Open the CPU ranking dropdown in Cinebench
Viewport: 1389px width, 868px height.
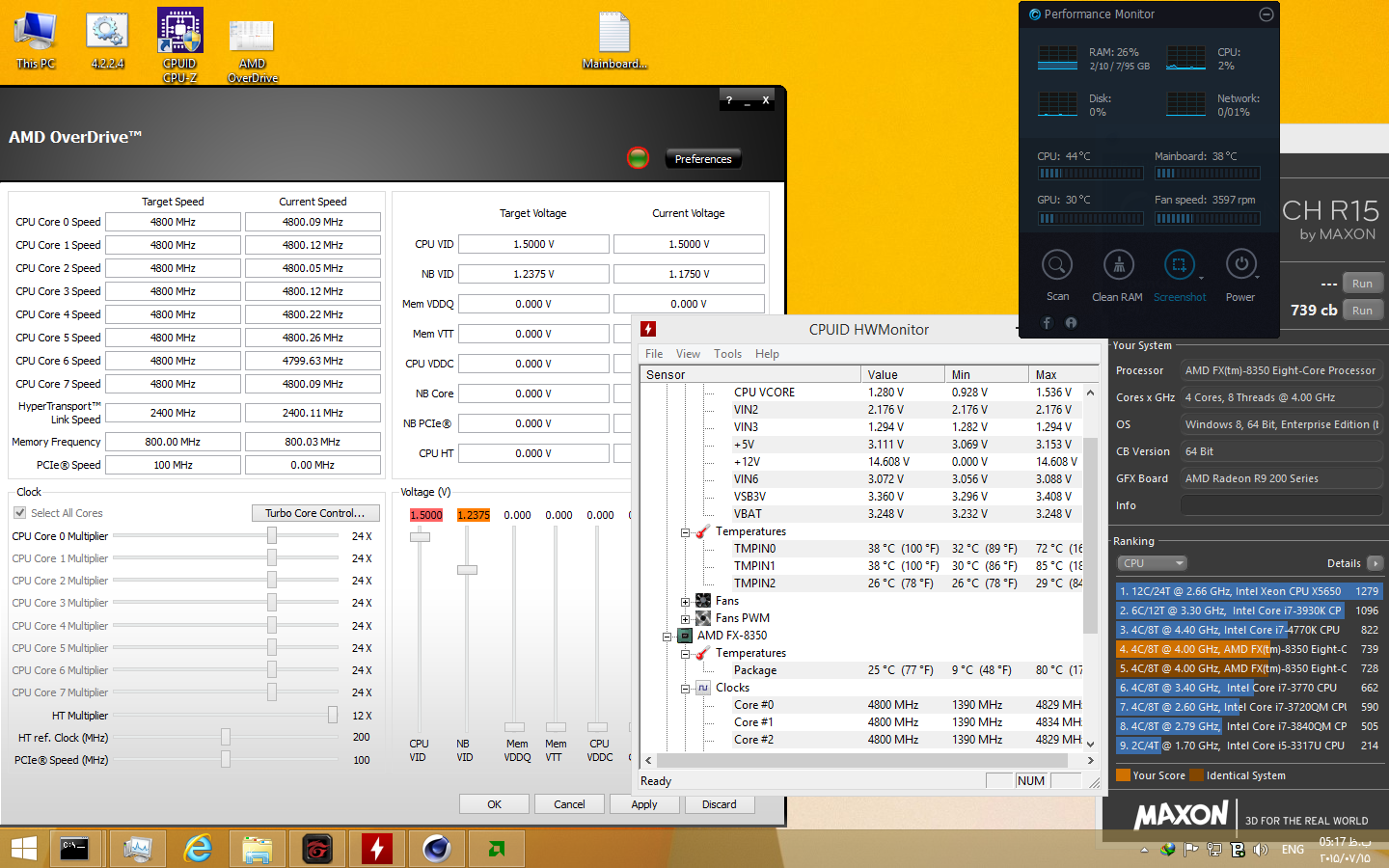1153,562
